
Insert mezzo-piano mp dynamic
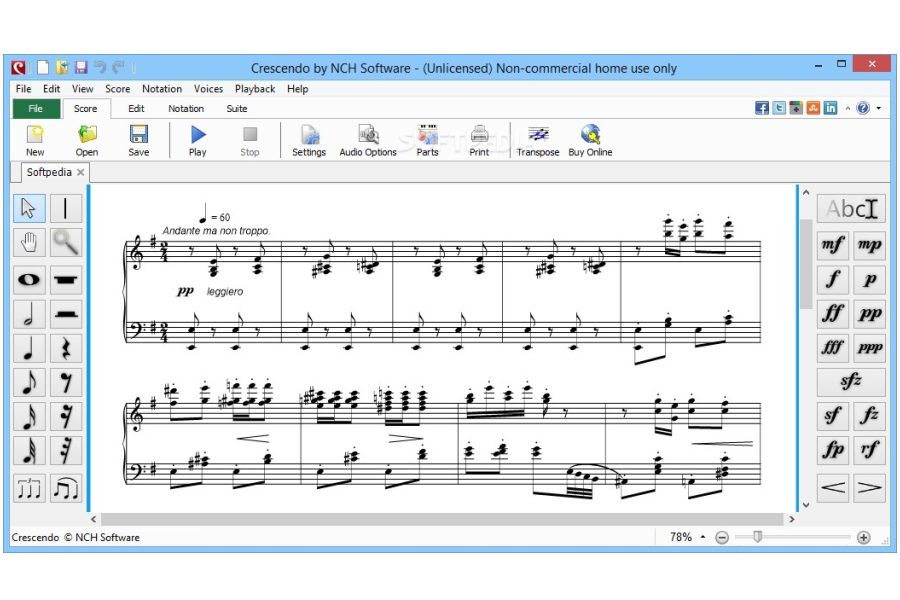tap(870, 245)
